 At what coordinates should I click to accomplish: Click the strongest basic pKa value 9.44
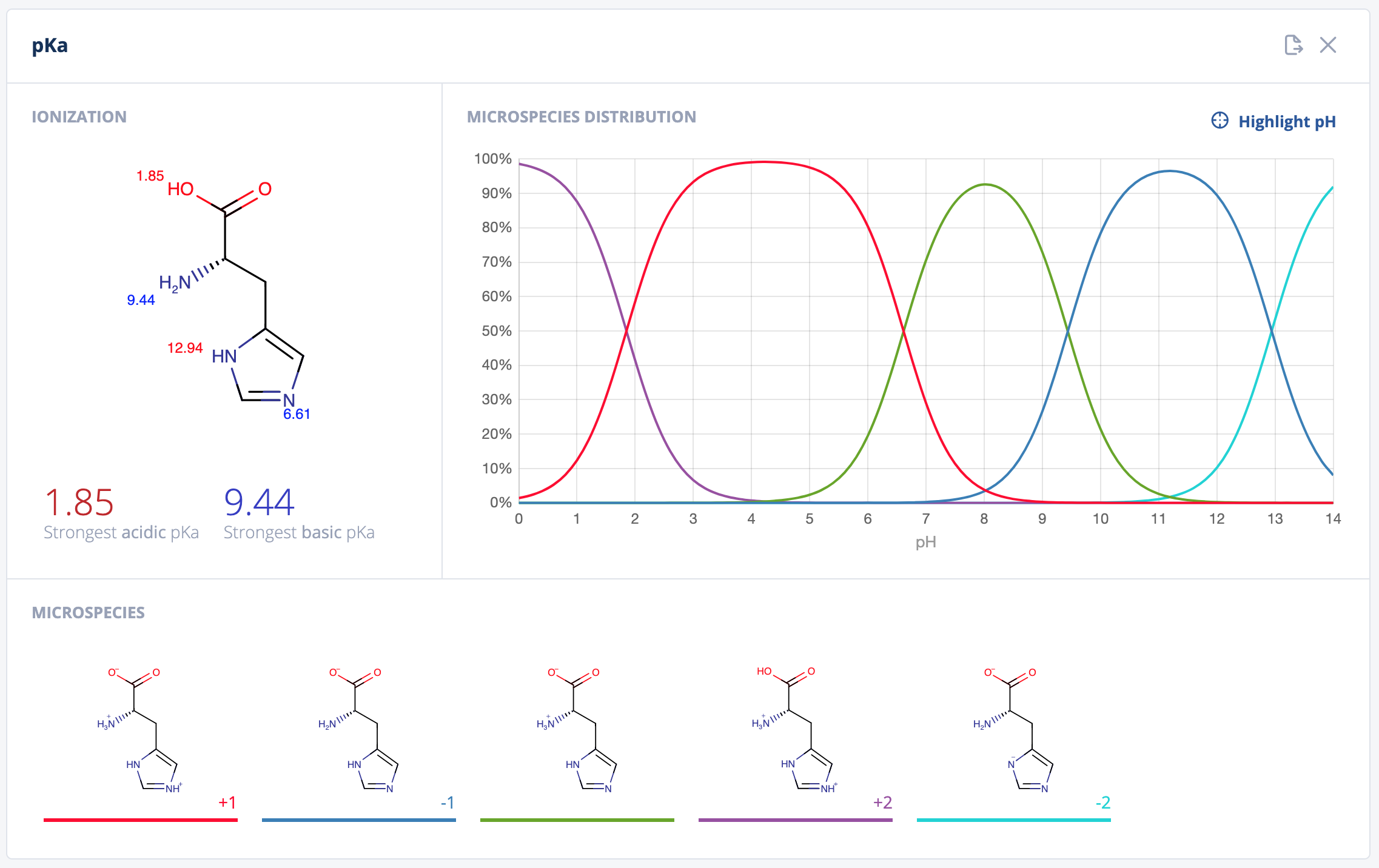pos(259,502)
